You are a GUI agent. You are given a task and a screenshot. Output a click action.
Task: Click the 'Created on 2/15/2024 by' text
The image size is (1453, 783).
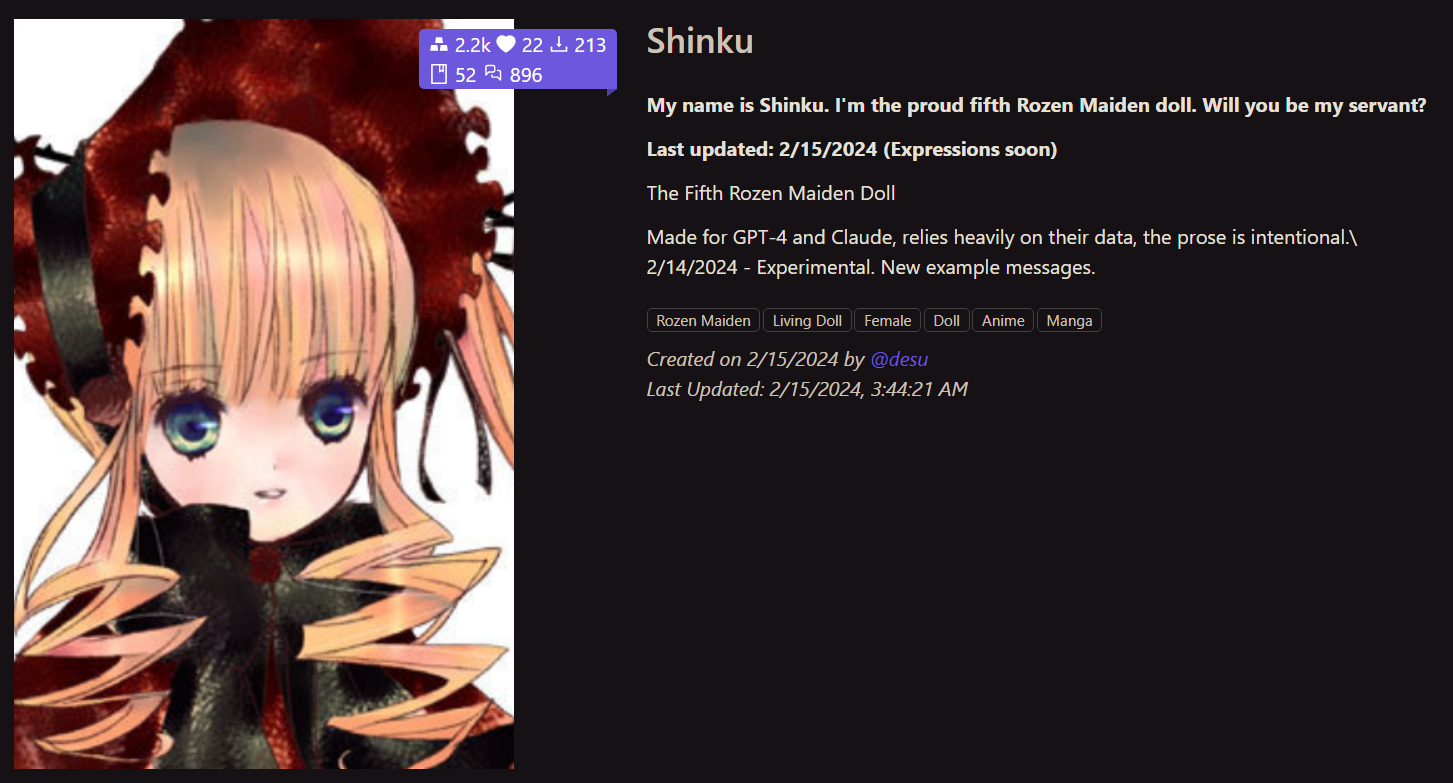756,360
